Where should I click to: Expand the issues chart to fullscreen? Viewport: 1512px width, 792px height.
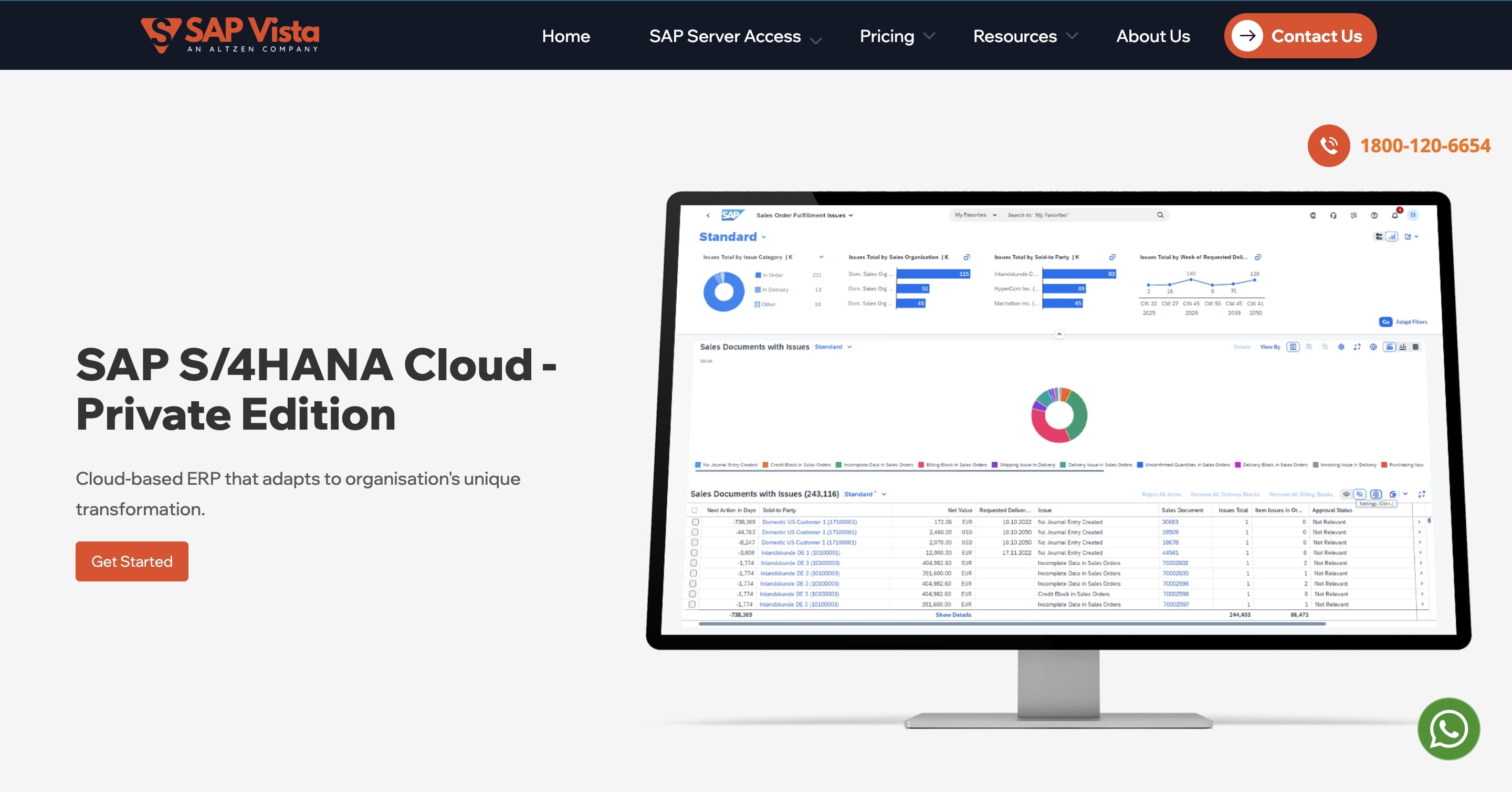[1358, 347]
